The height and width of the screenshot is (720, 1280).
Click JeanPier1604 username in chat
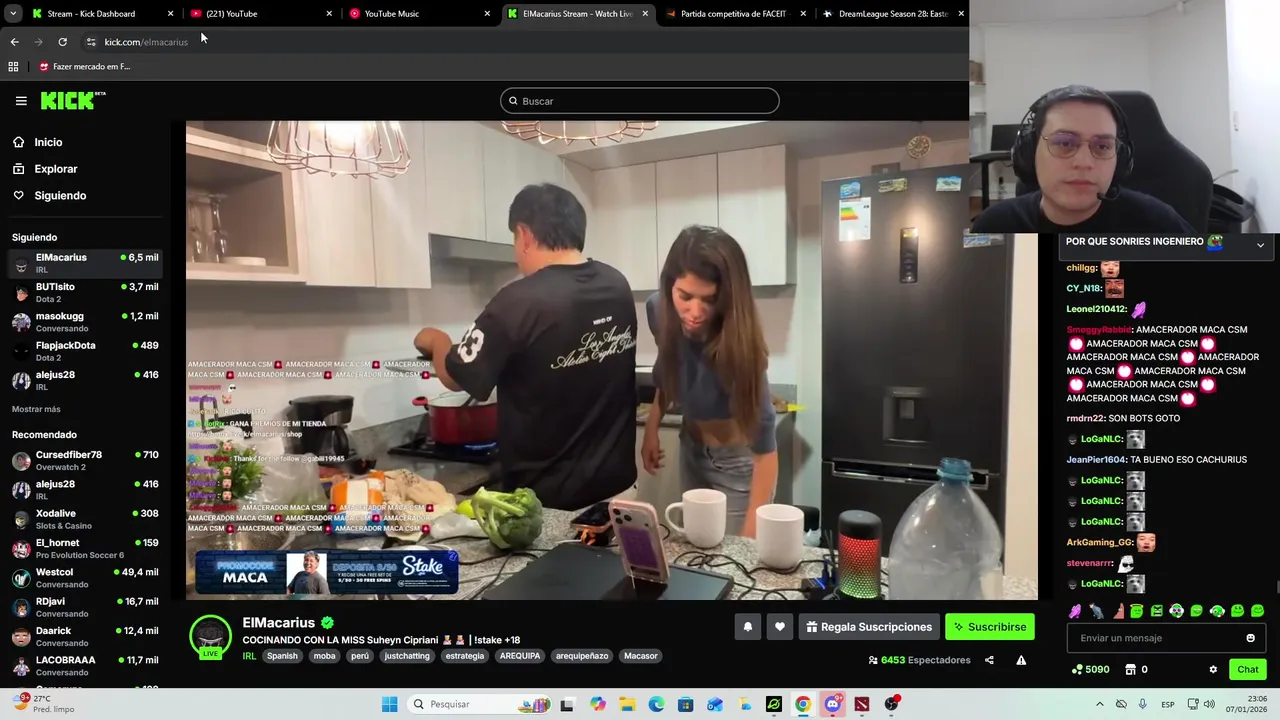tap(1096, 460)
